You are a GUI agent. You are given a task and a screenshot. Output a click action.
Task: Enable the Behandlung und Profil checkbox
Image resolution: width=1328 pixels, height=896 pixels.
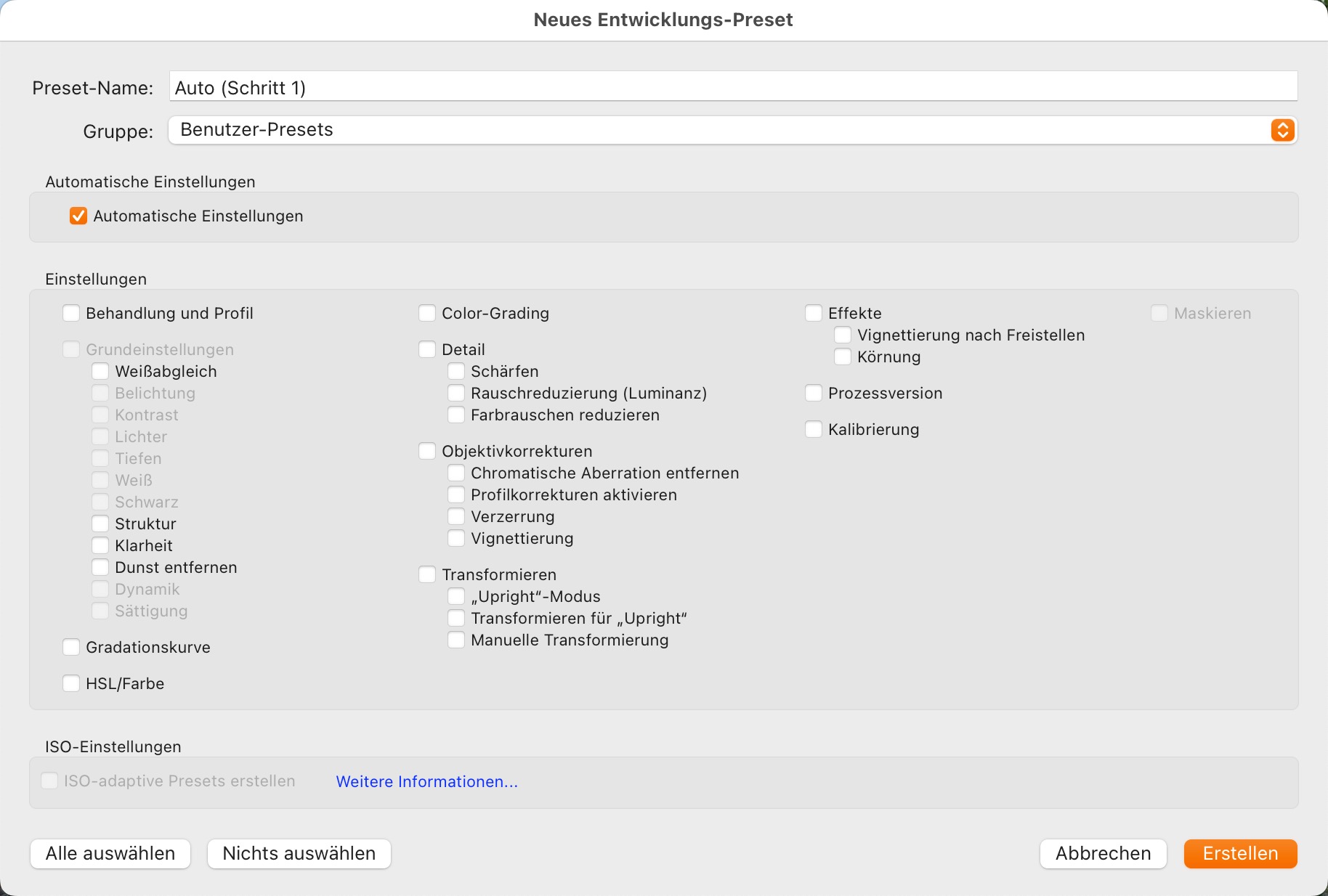tap(71, 314)
